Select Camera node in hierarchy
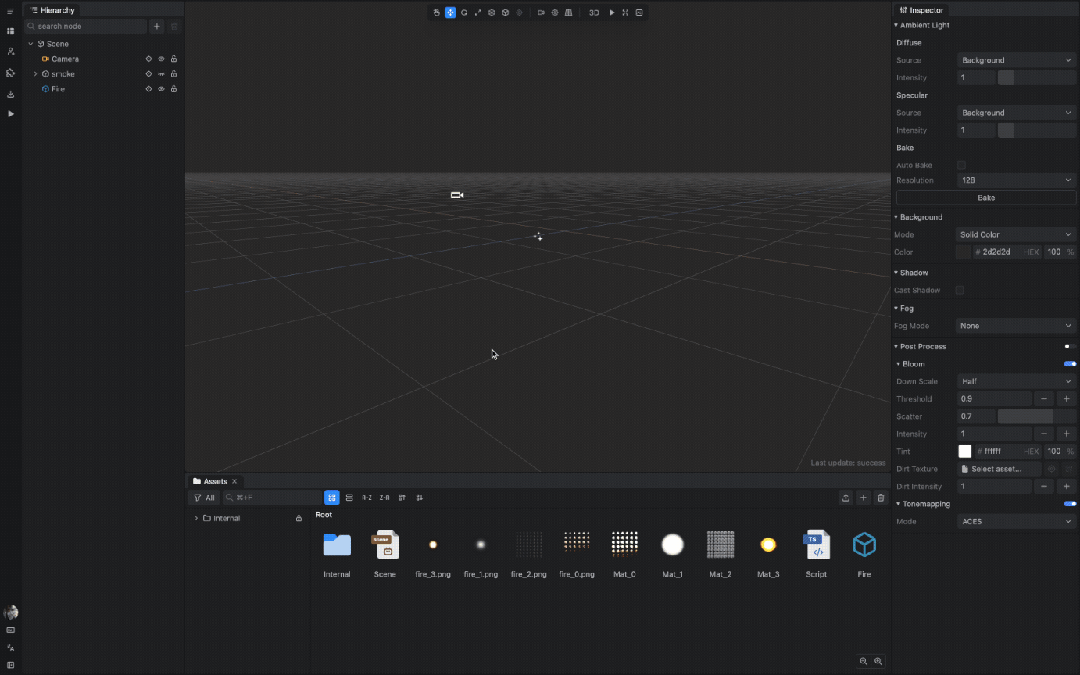The height and width of the screenshot is (675, 1080). (65, 59)
